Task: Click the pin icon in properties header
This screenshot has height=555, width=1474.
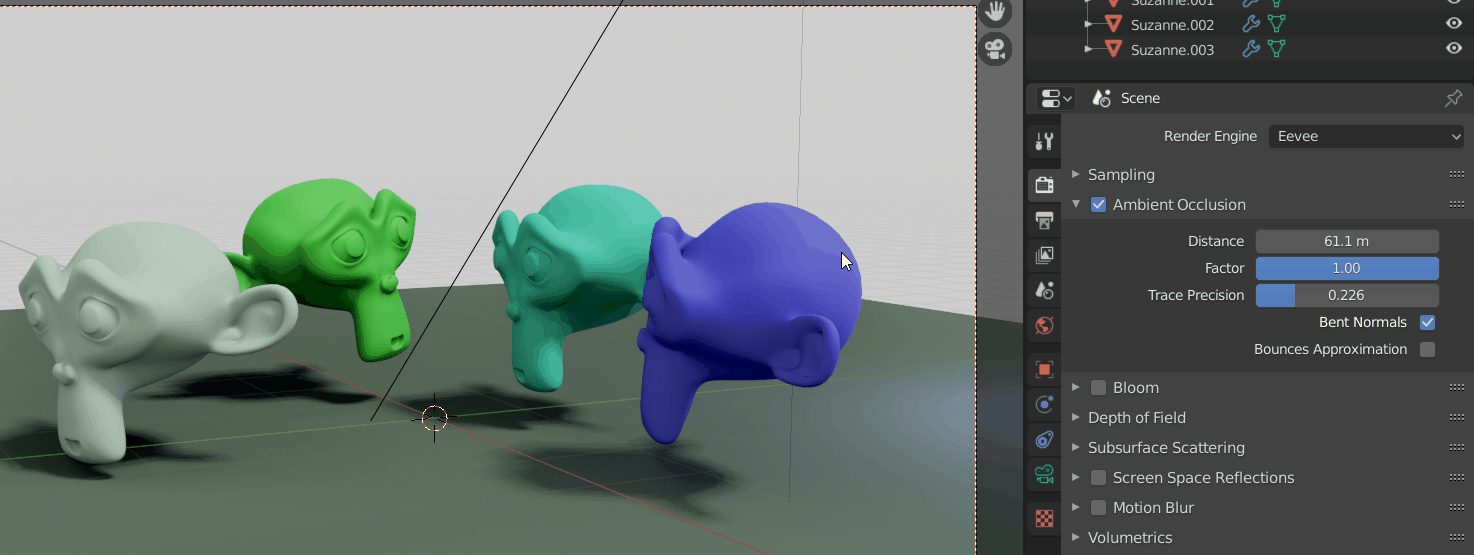Action: [x=1454, y=98]
